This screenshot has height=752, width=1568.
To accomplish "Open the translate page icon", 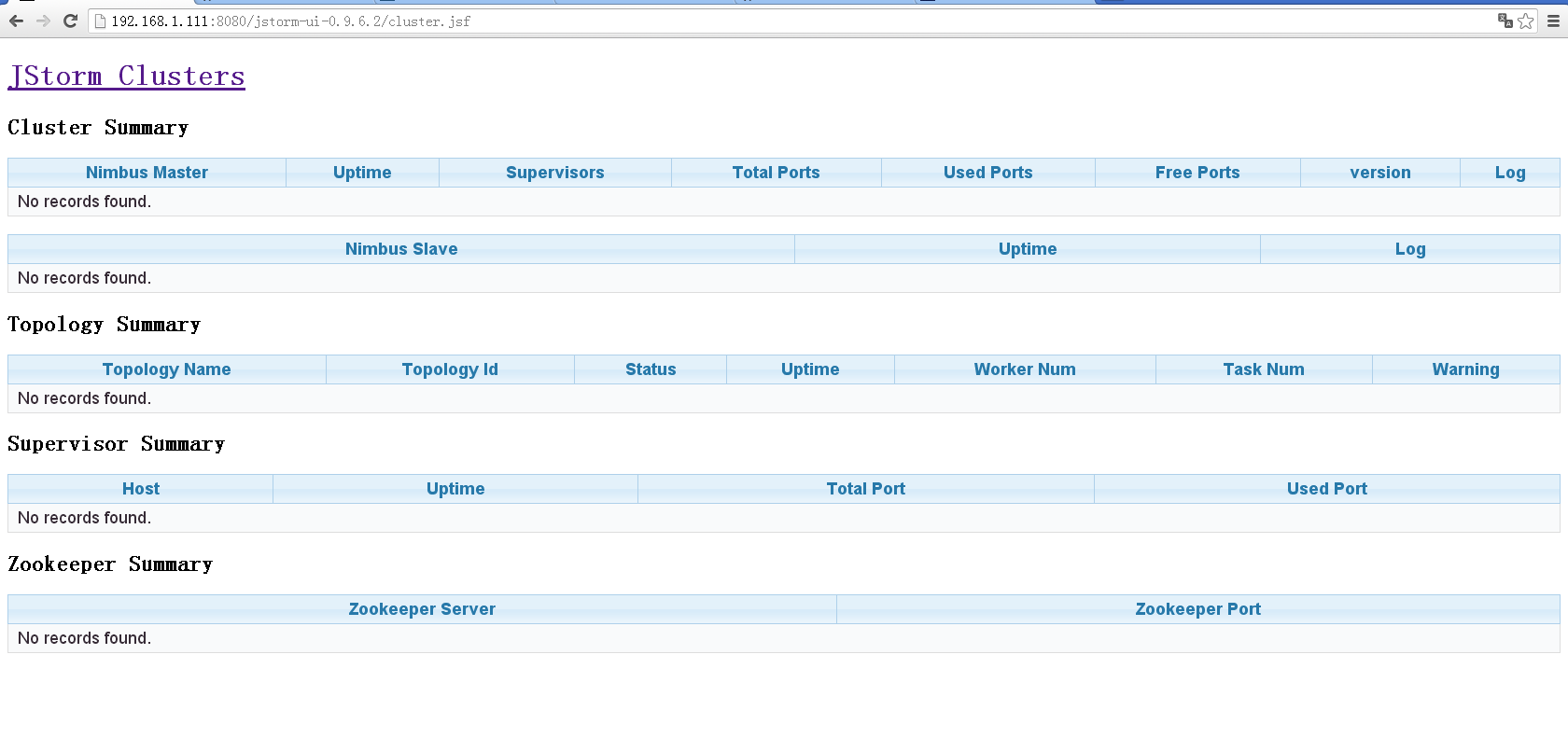I will tap(1505, 21).
